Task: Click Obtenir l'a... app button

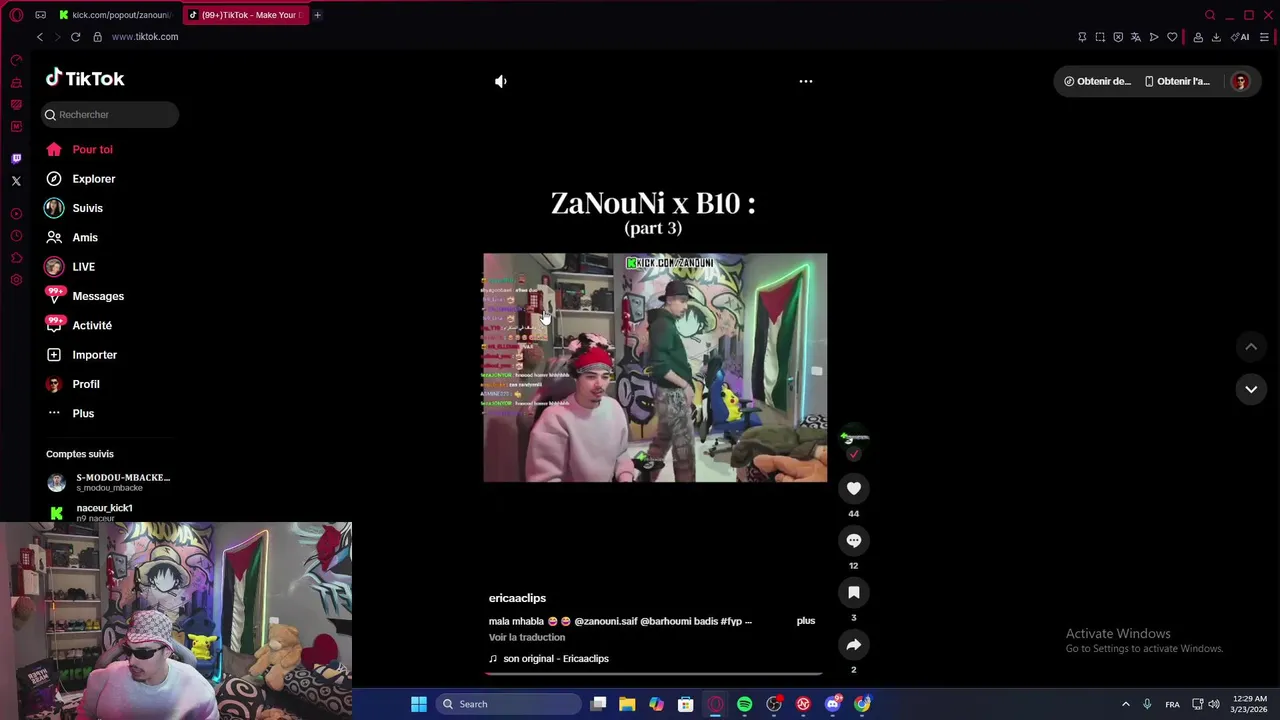Action: pos(1178,81)
